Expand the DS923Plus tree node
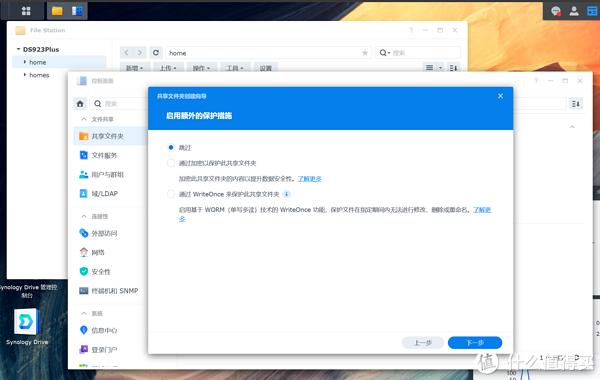 tap(18, 49)
